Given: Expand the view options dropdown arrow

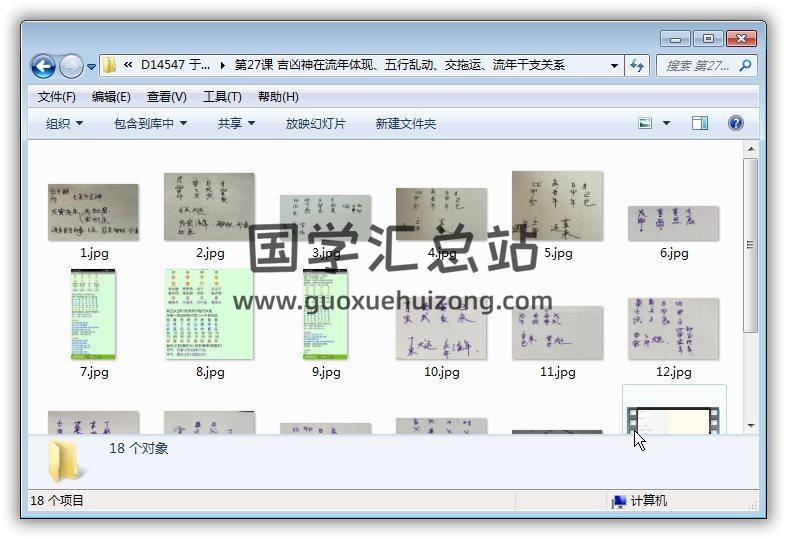Looking at the screenshot, I should (x=667, y=123).
